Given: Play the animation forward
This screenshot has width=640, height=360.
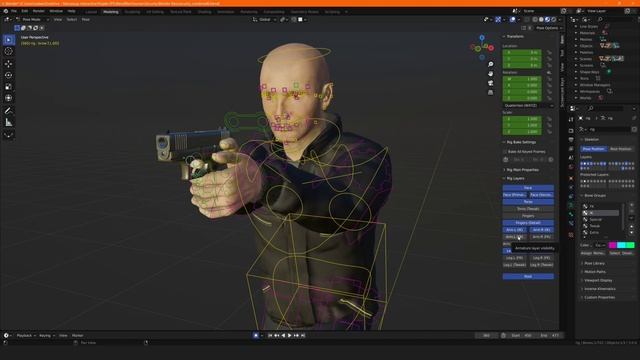Looking at the screenshot, I should coord(290,336).
